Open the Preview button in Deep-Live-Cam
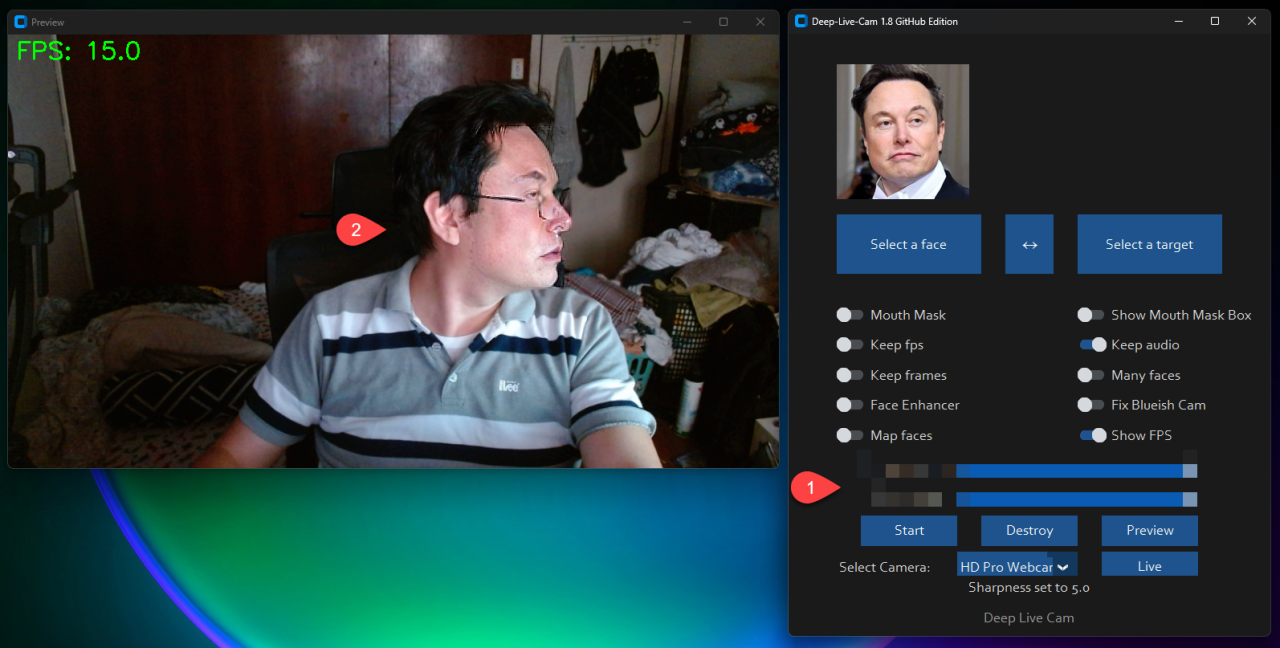 pyautogui.click(x=1150, y=530)
